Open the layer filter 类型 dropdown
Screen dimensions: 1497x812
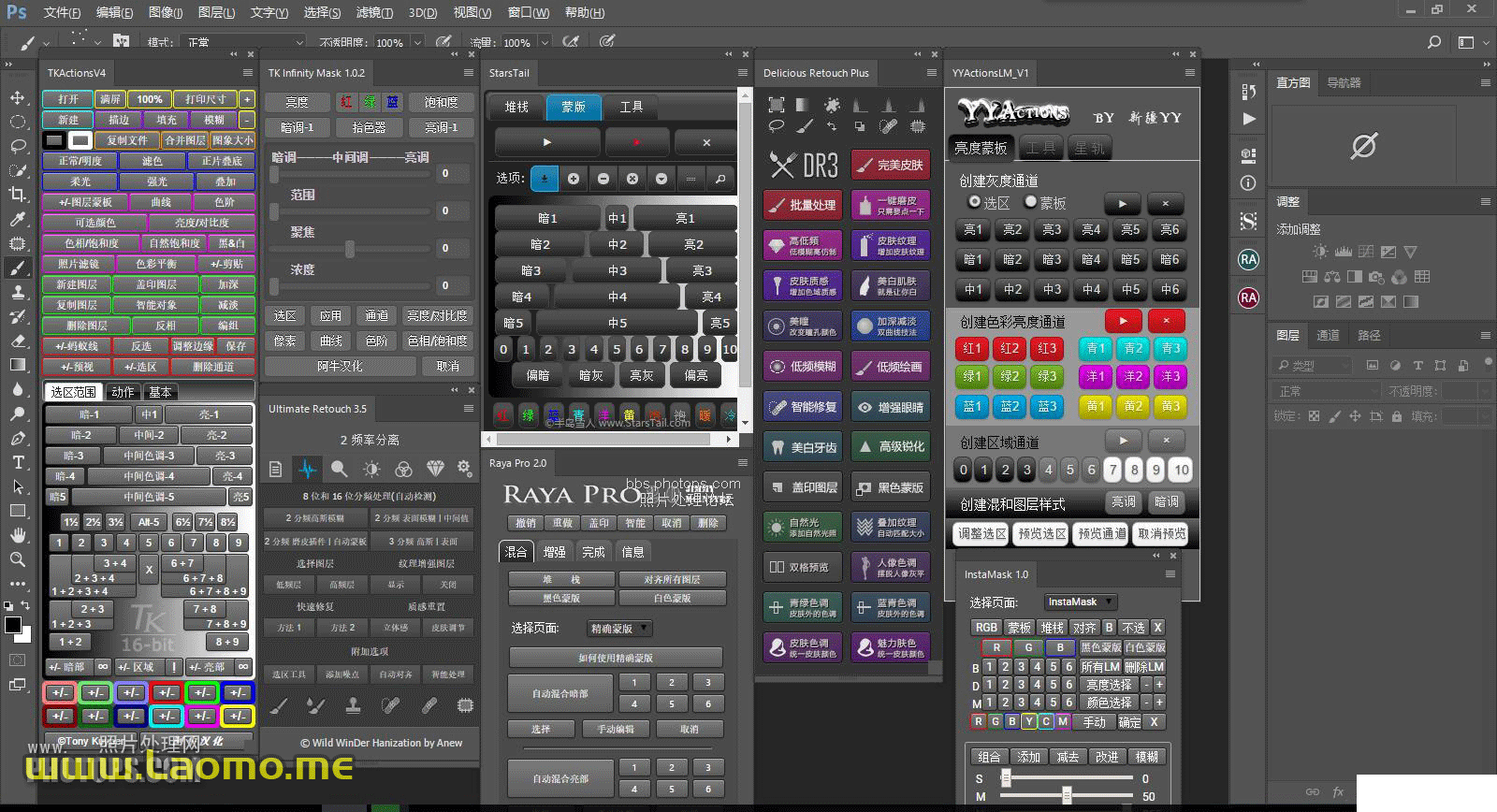(1314, 365)
